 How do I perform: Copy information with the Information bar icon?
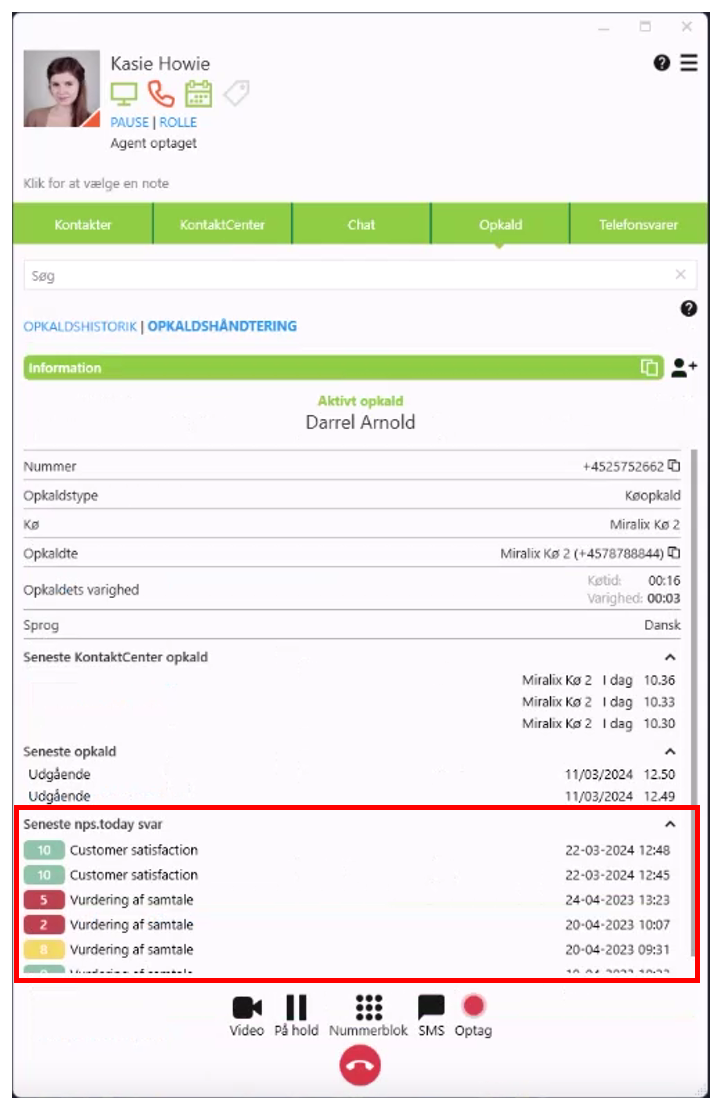650,368
